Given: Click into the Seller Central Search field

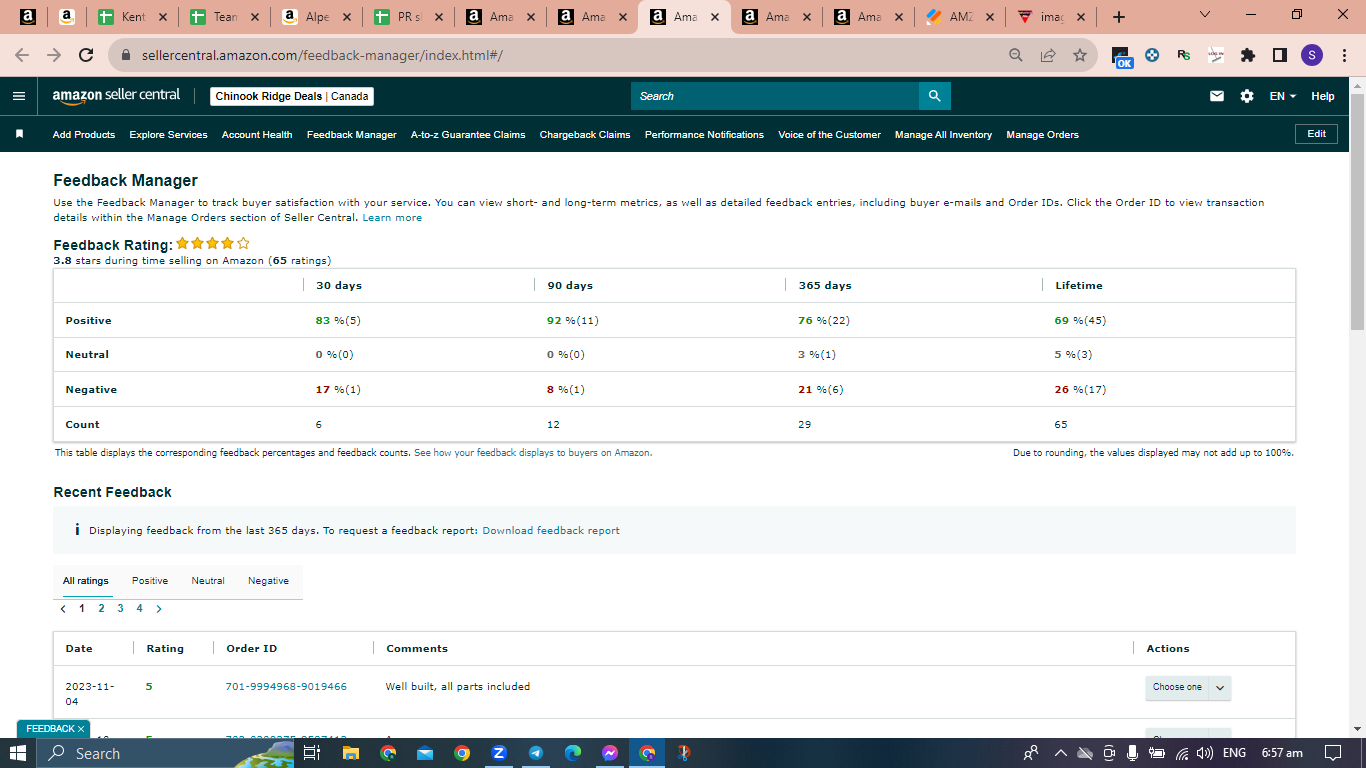Looking at the screenshot, I should point(775,96).
